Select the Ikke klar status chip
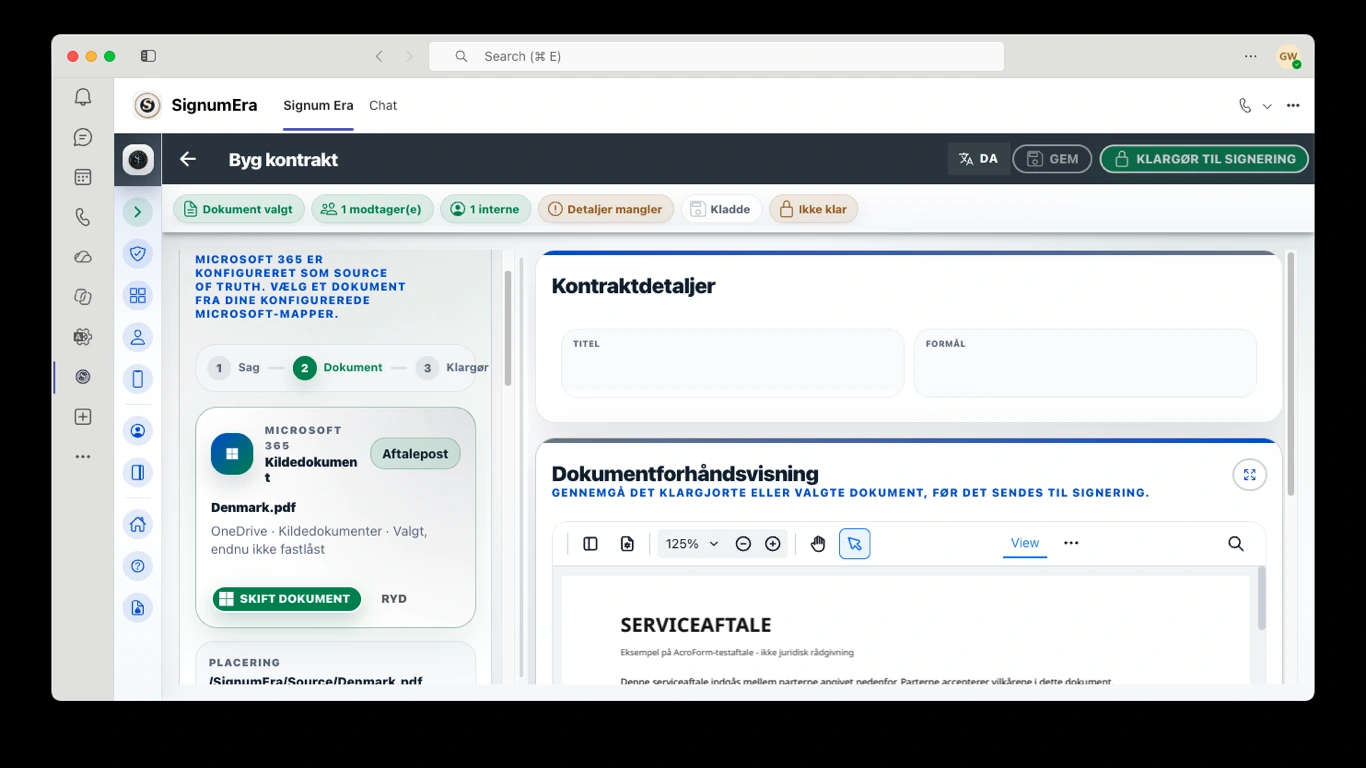This screenshot has height=768, width=1366. pos(814,209)
